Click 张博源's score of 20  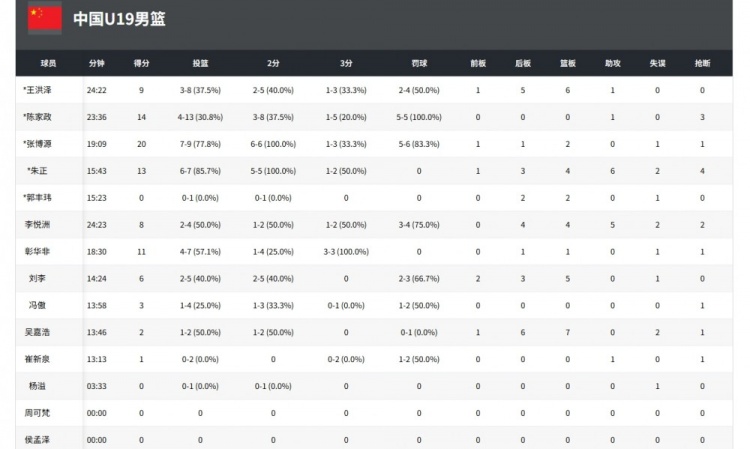pos(142,144)
